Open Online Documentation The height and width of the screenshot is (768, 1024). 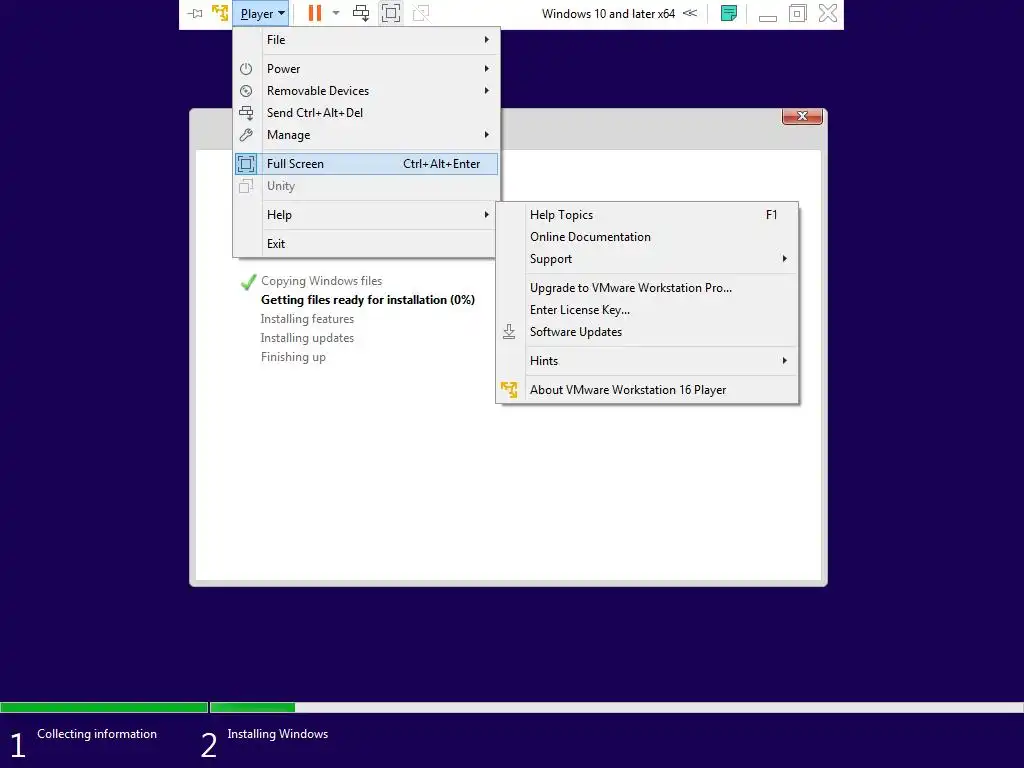[647, 237]
